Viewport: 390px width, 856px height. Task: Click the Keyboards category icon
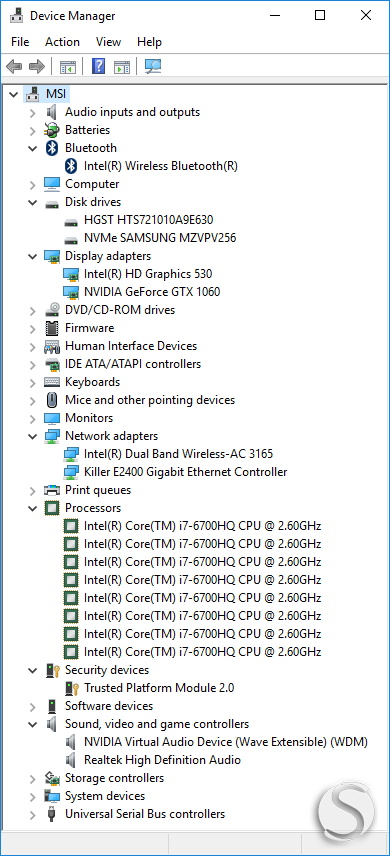pyautogui.click(x=52, y=382)
